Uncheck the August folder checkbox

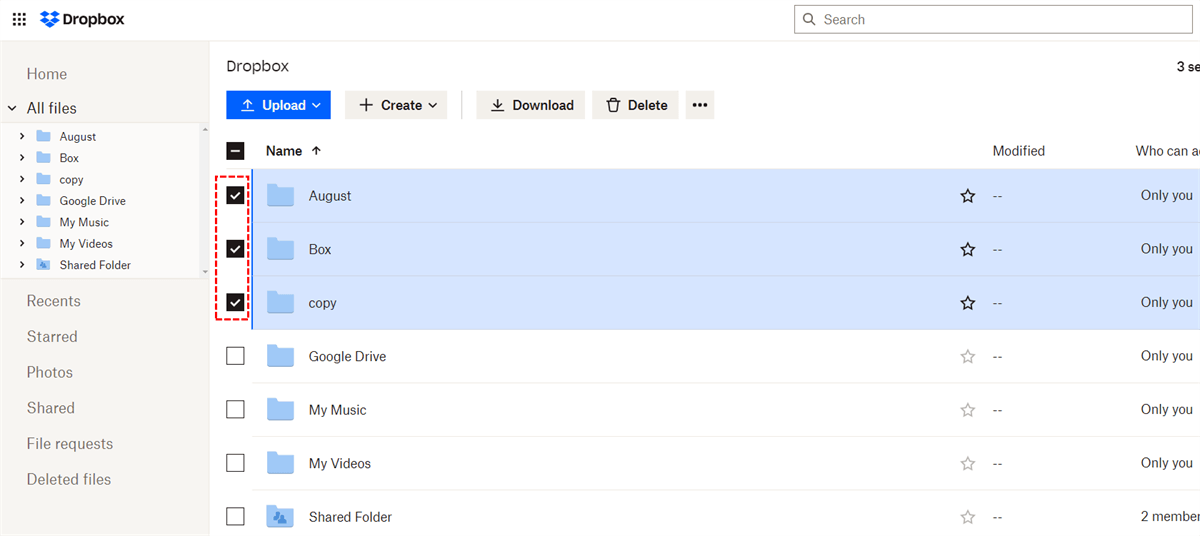[x=235, y=196]
